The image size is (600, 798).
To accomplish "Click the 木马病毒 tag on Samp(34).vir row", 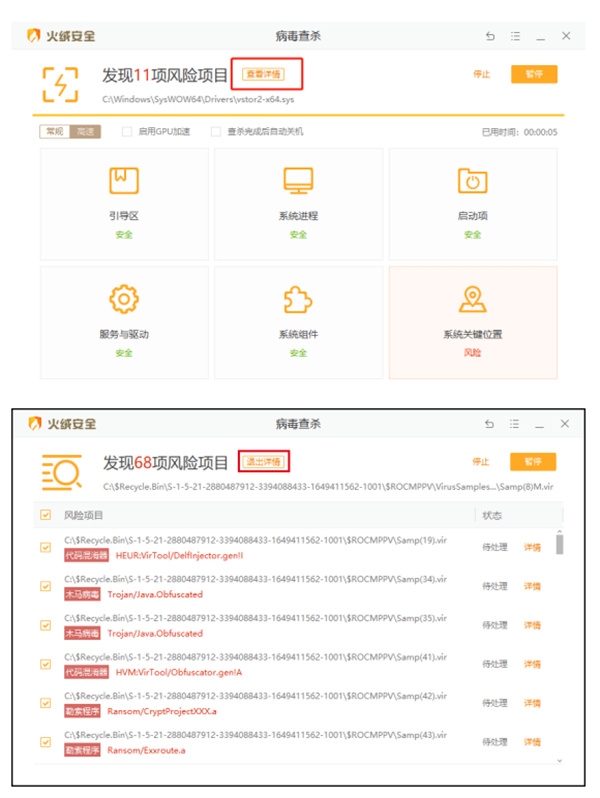I will (82, 594).
